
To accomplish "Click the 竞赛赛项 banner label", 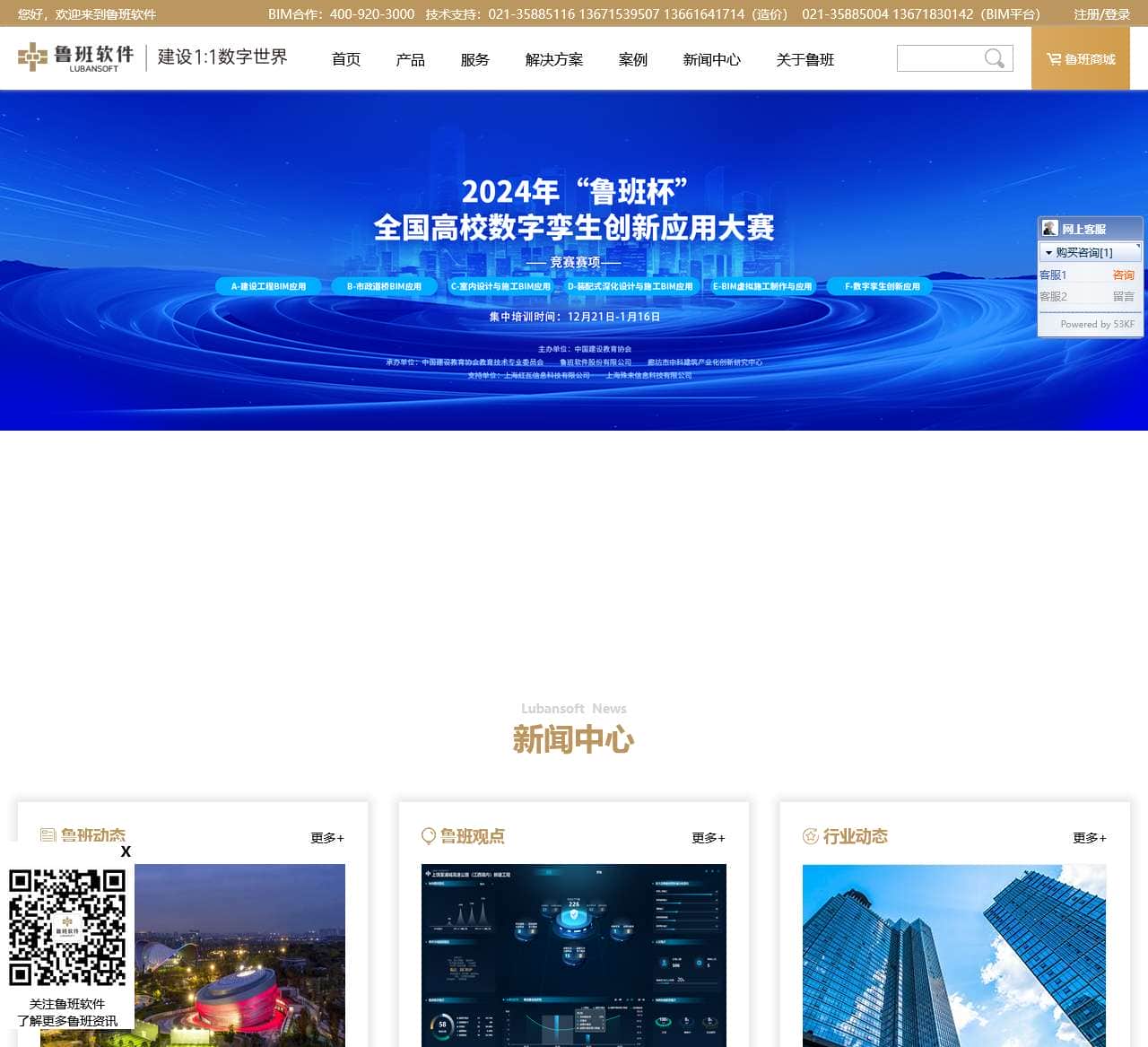I will 575,262.
